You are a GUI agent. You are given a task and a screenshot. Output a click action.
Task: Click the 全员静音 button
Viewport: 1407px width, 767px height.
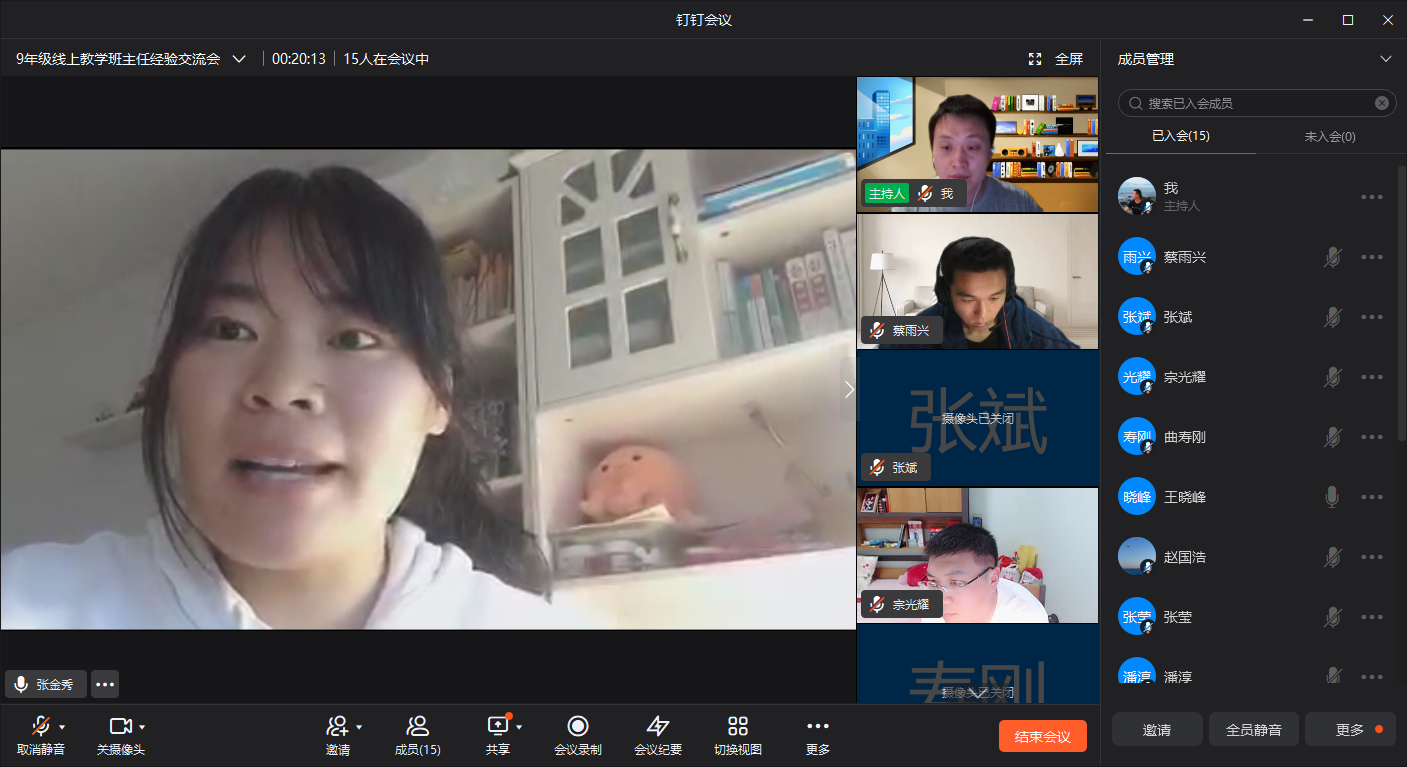(1253, 730)
